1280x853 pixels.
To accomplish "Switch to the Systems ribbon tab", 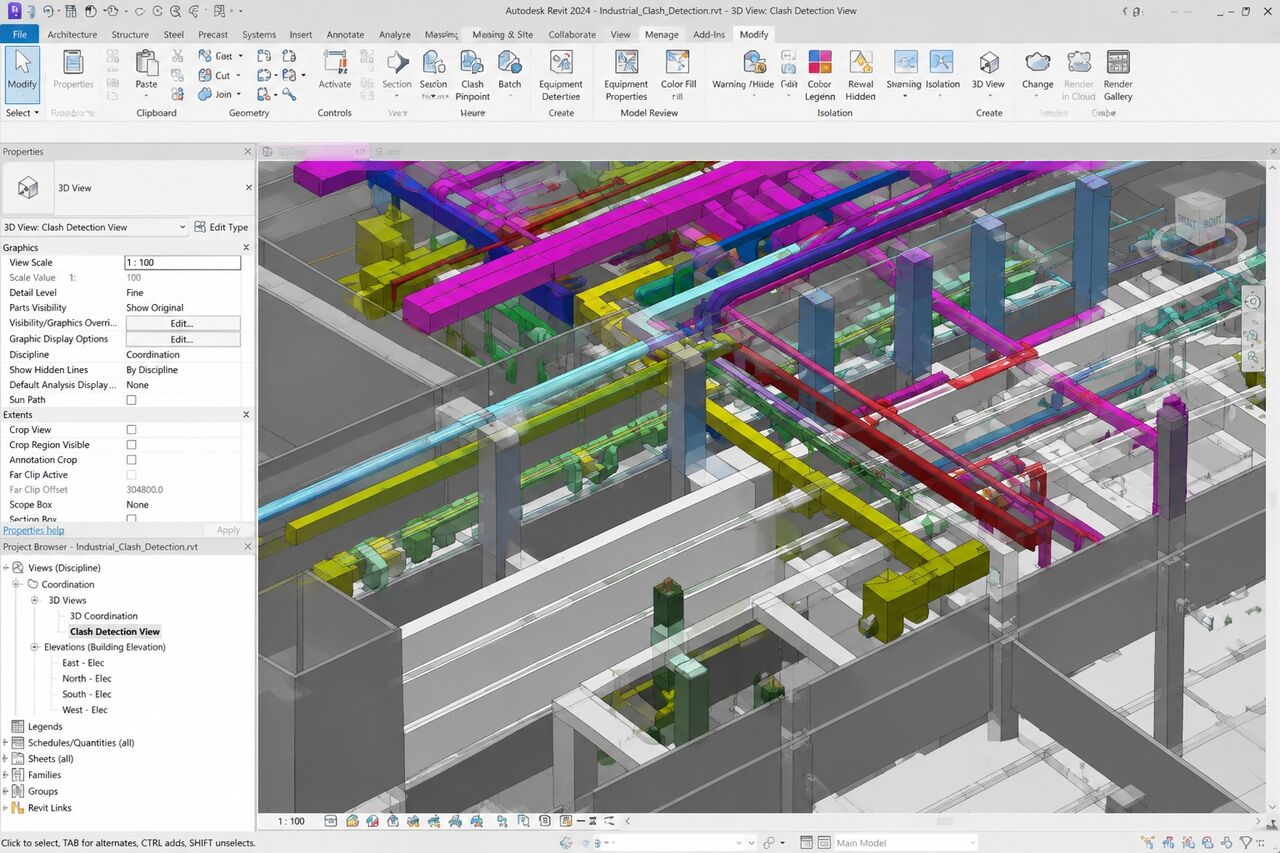I will [x=258, y=34].
